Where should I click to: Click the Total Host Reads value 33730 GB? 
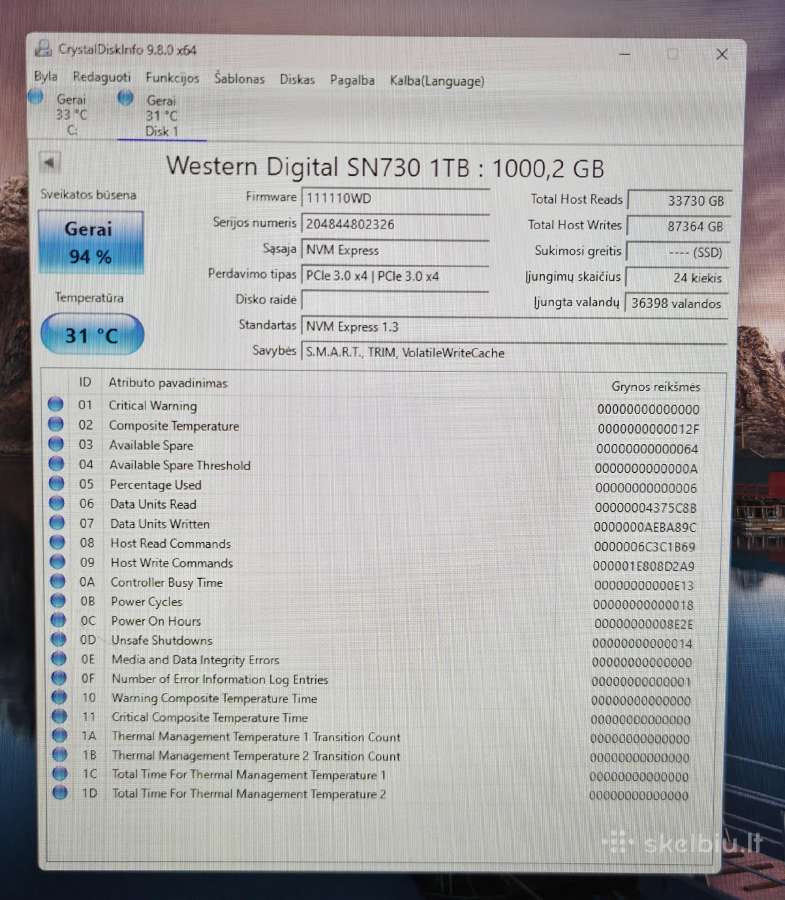[679, 201]
